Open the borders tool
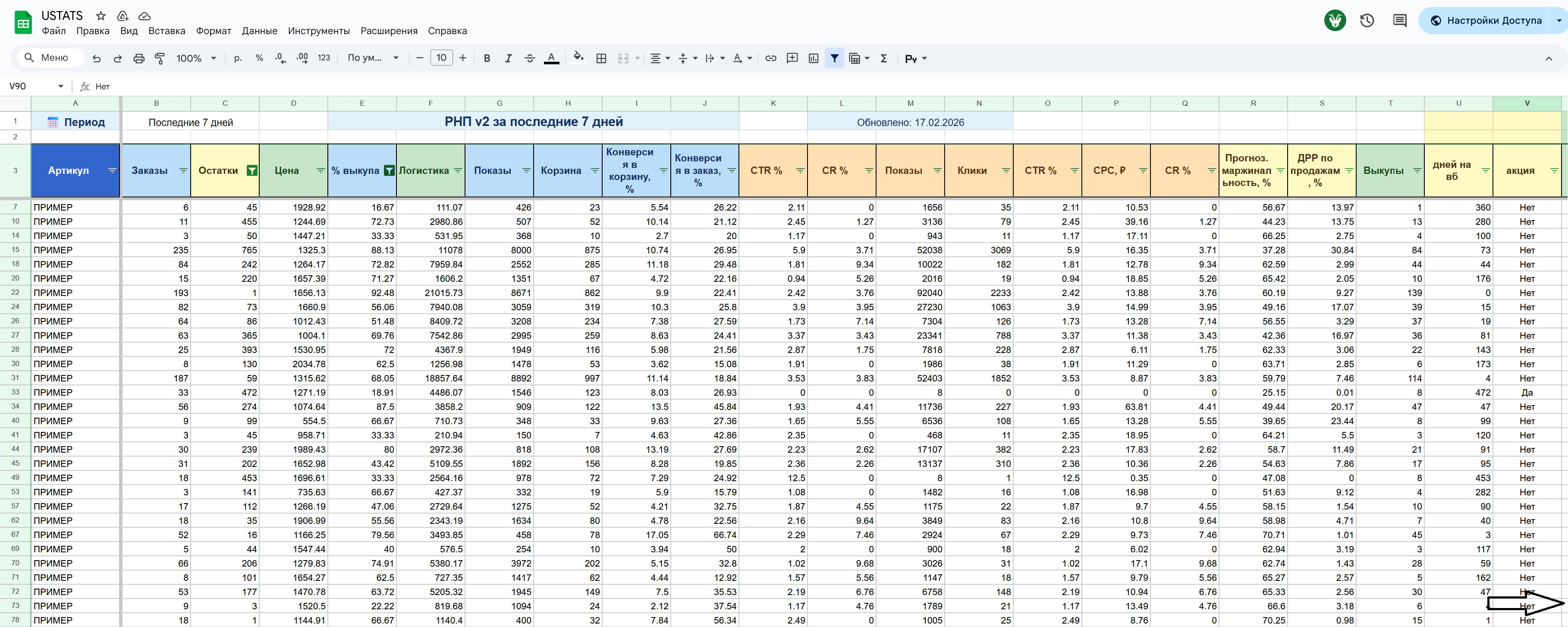The width and height of the screenshot is (1568, 627). (601, 58)
